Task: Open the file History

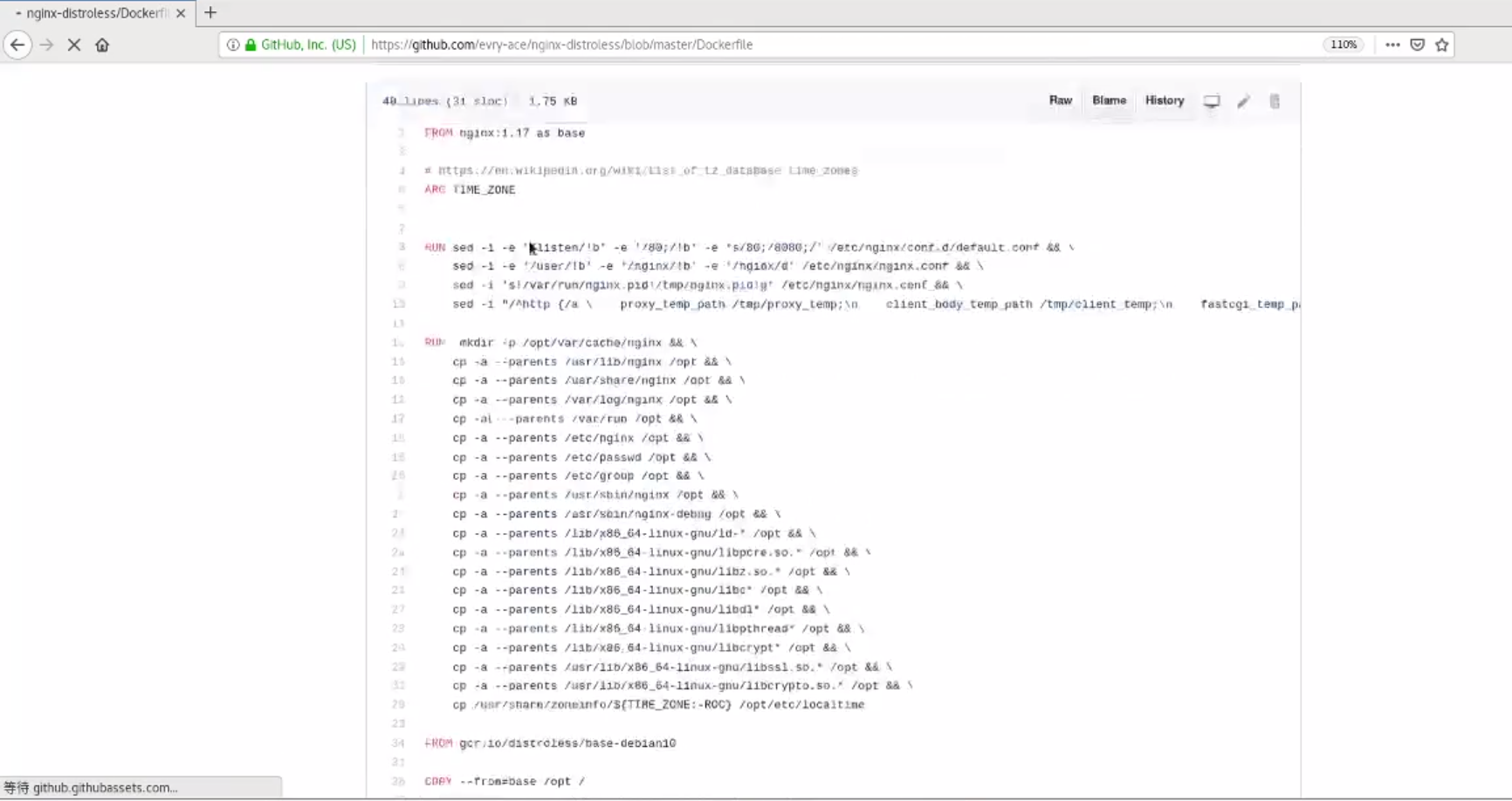Action: tap(1165, 100)
